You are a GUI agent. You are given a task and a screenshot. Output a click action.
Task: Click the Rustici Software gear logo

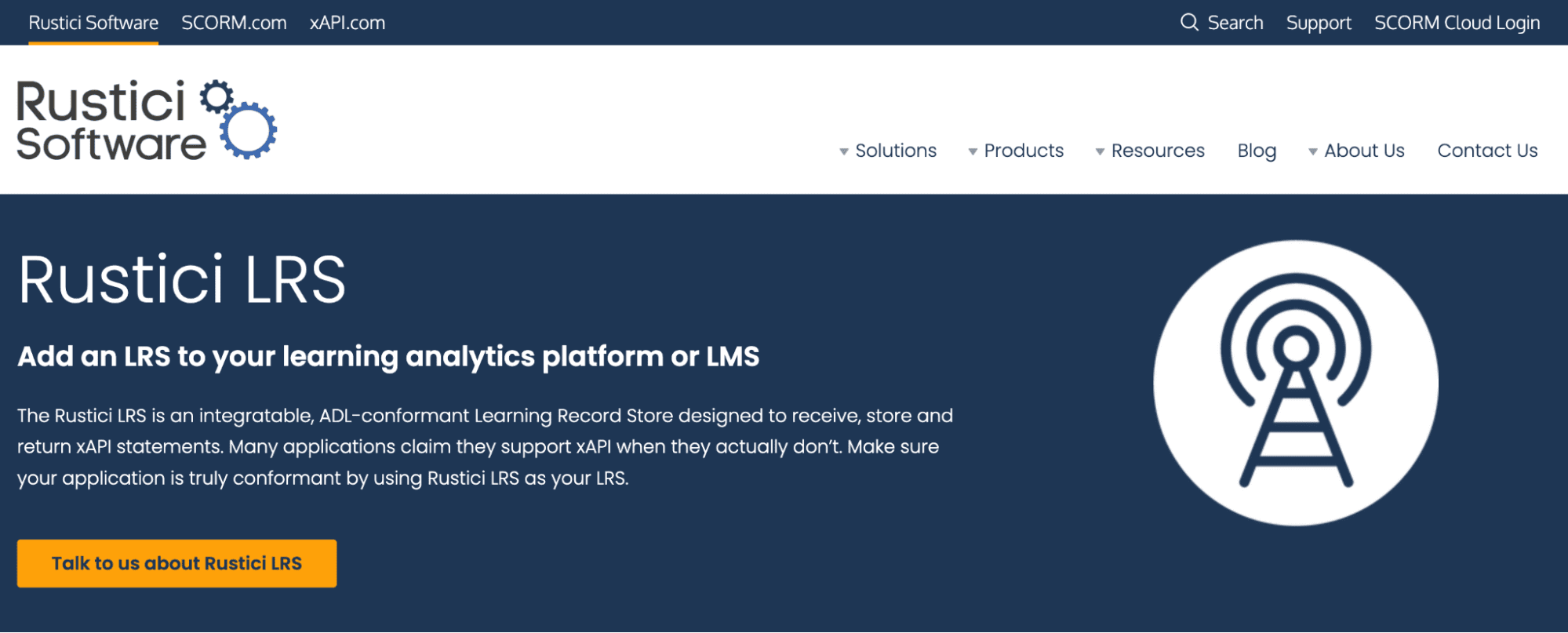pos(147,120)
